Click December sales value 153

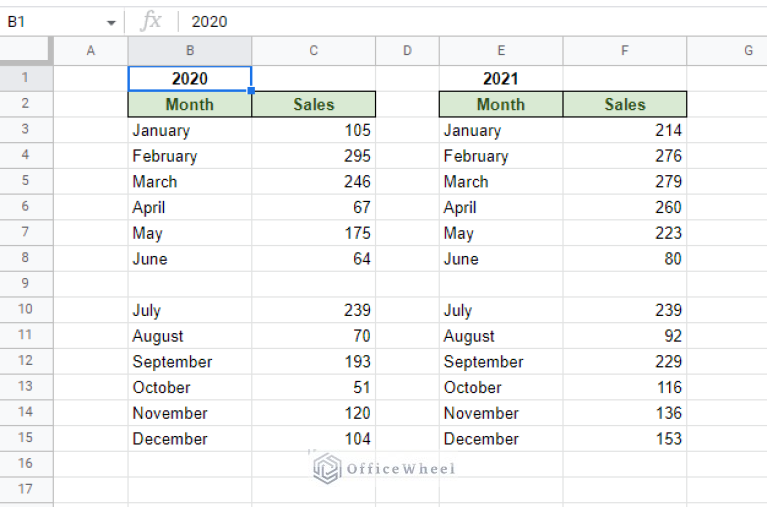(625, 439)
